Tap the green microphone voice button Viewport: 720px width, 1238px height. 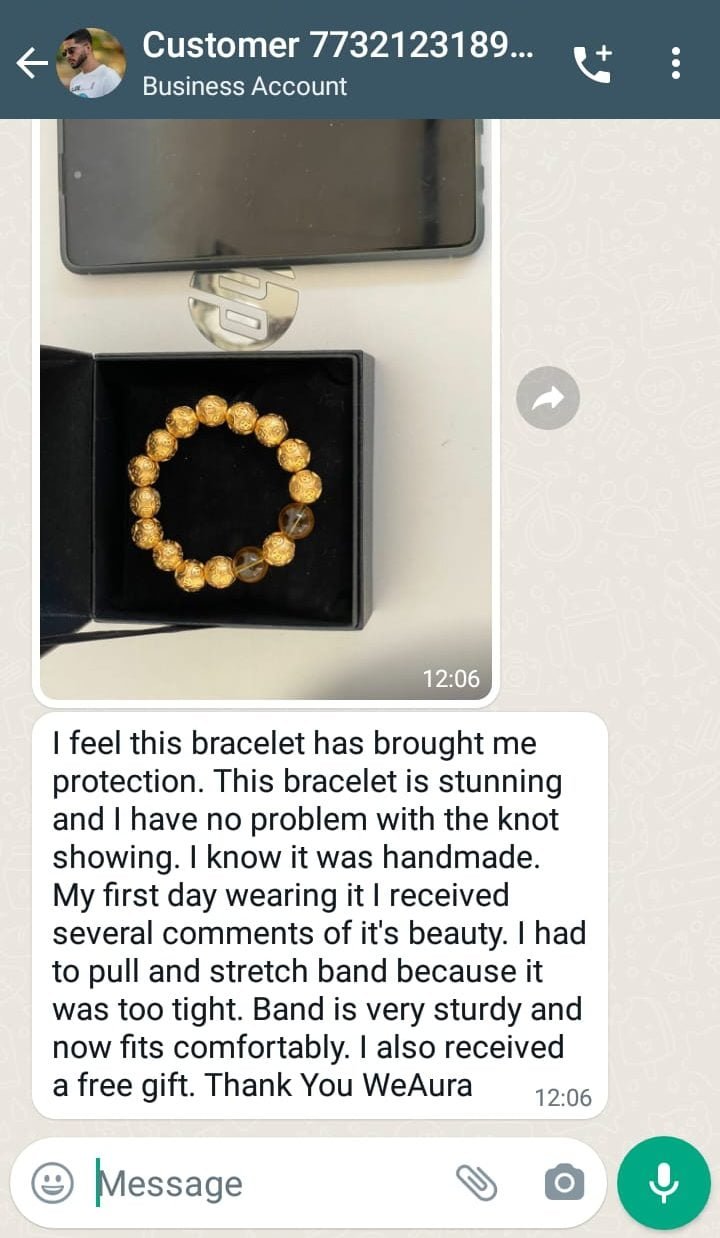tap(664, 1183)
